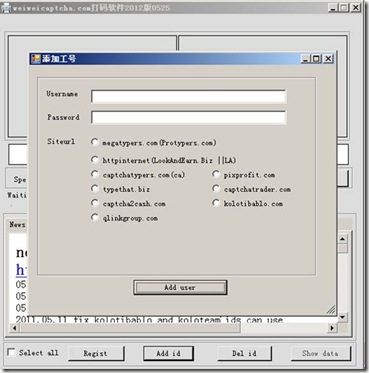Select qlinkgroup.com radio option
Viewport: 369px width, 373px height.
95,218
